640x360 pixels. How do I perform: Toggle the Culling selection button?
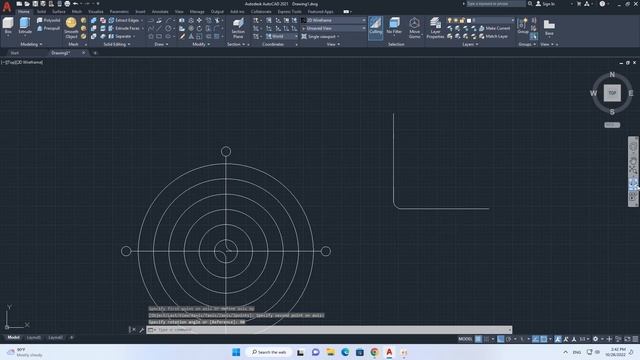(x=376, y=27)
